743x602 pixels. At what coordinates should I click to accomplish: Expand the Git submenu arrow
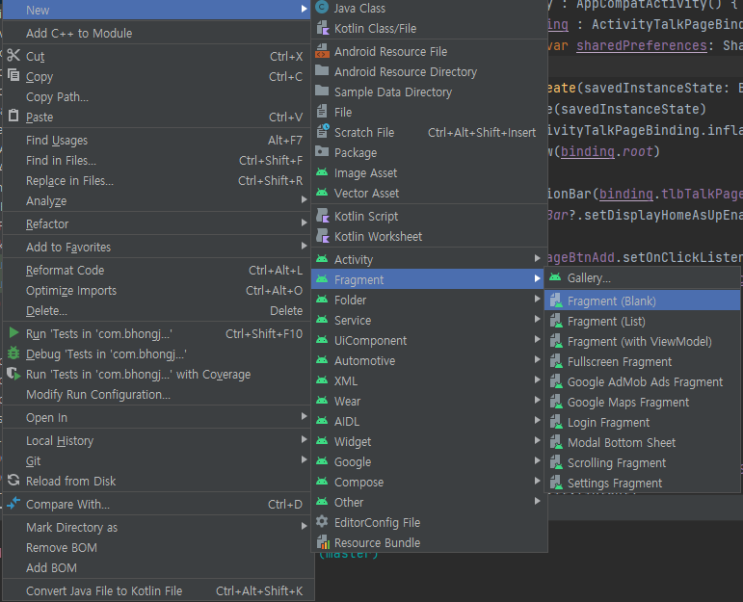[x=304, y=460]
